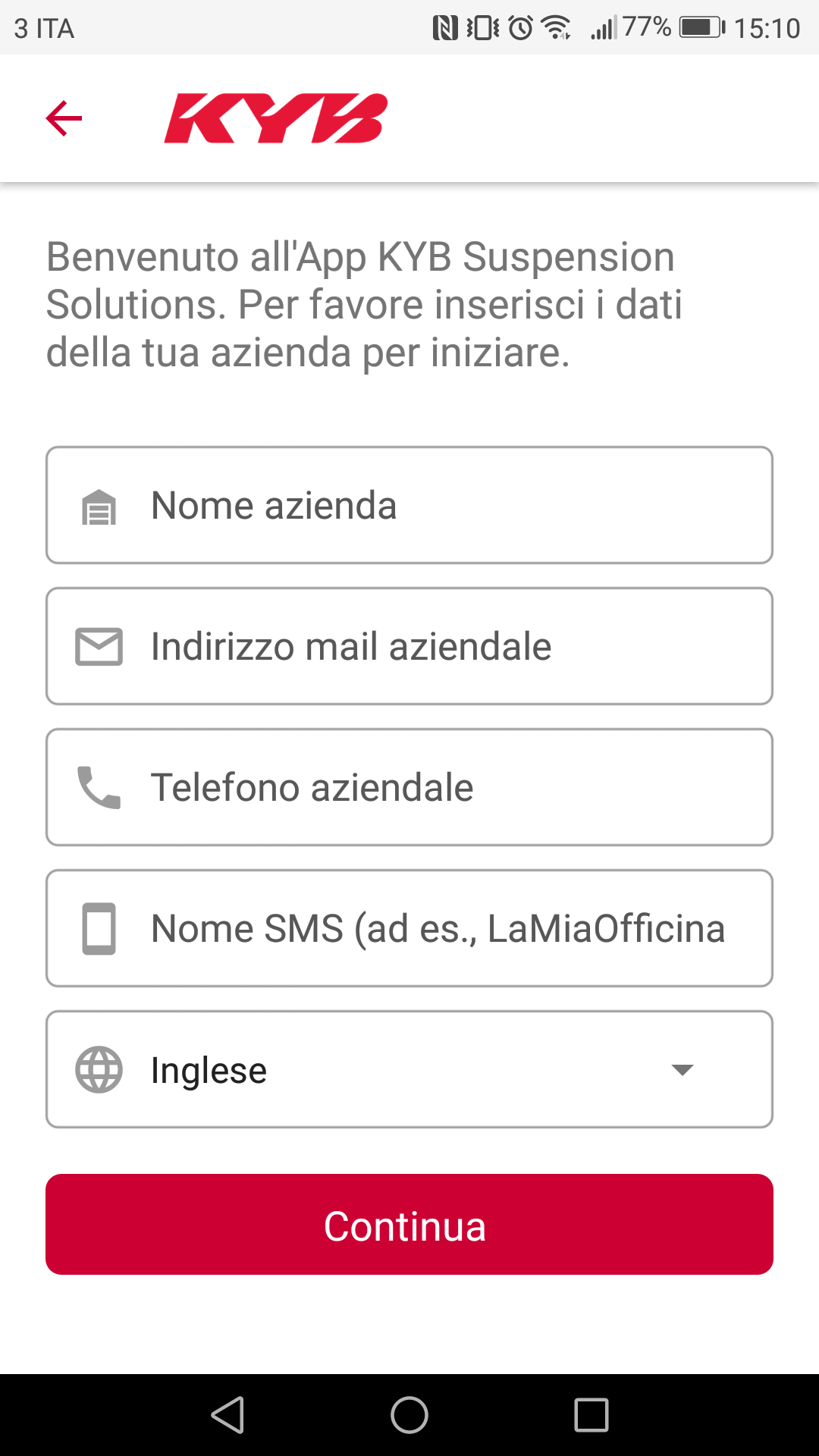Image resolution: width=819 pixels, height=1456 pixels.
Task: Tap the Wi-Fi status icon
Action: (557, 28)
